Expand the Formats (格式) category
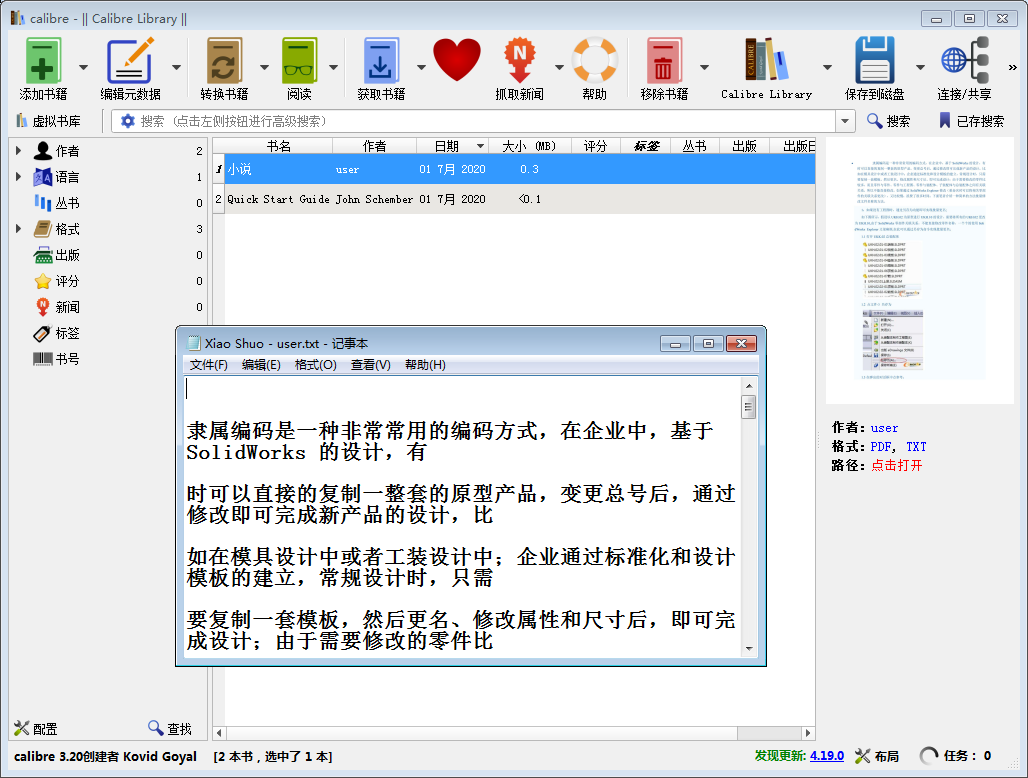 (18, 229)
